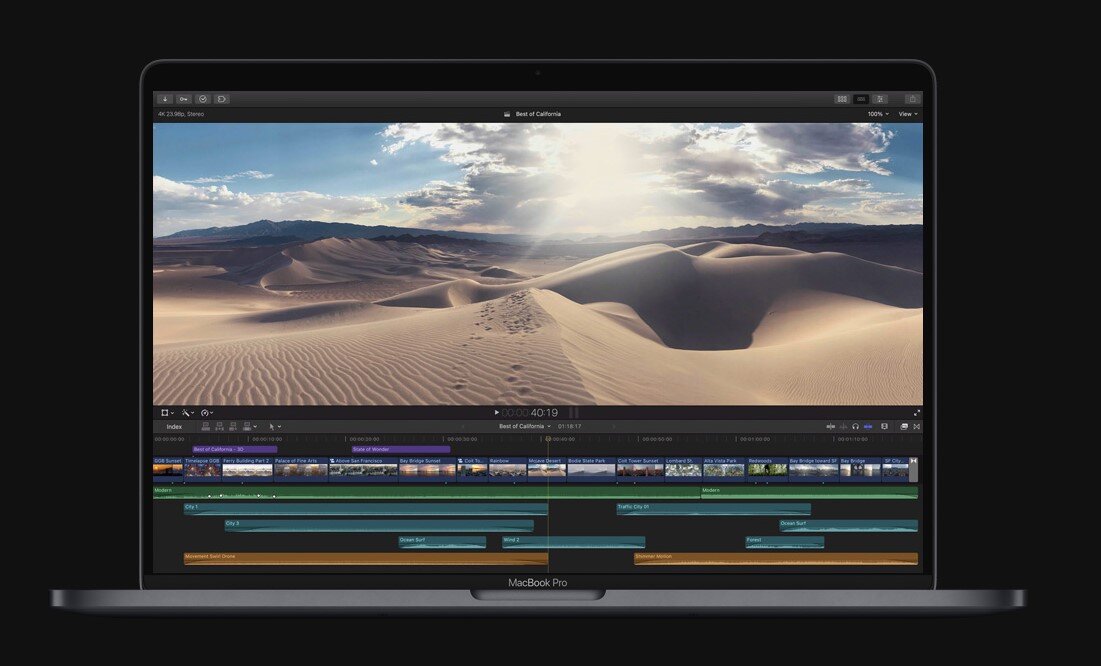Open the Transitions browser icon
Screen dimensions: 1101x666
[916, 426]
